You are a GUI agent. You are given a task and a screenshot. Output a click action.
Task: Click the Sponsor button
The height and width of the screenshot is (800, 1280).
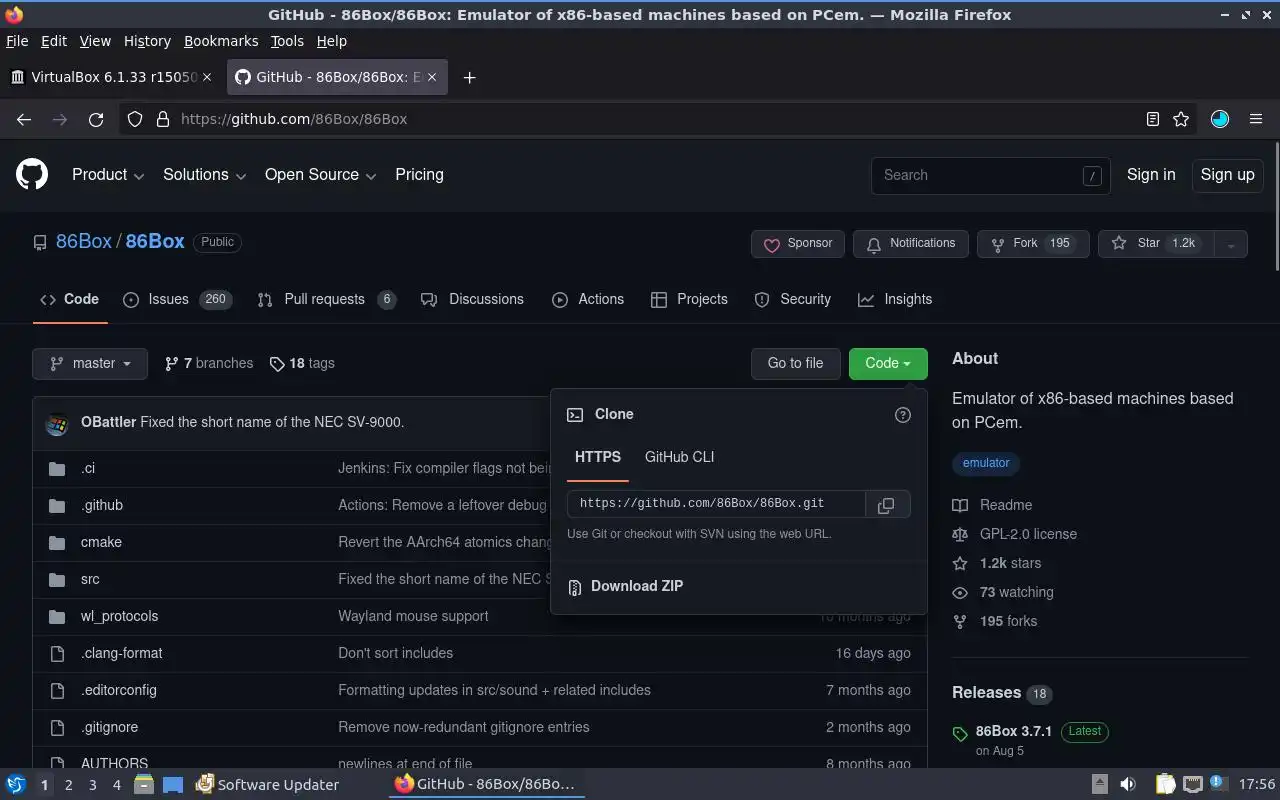click(x=798, y=244)
